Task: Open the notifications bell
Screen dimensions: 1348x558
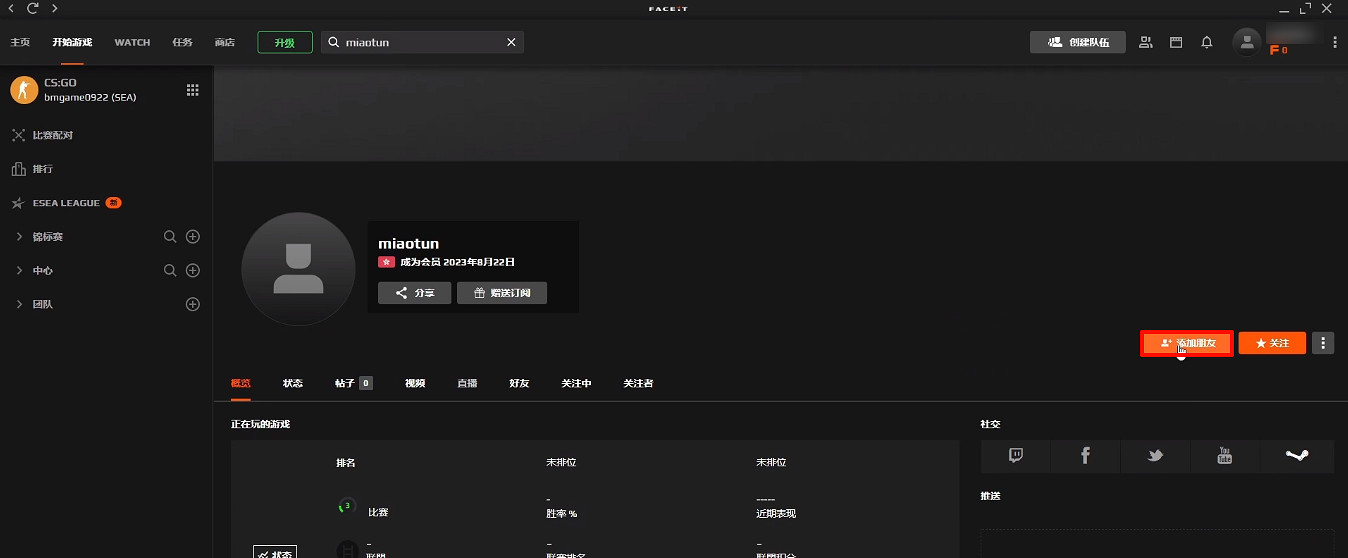Action: tap(1207, 42)
